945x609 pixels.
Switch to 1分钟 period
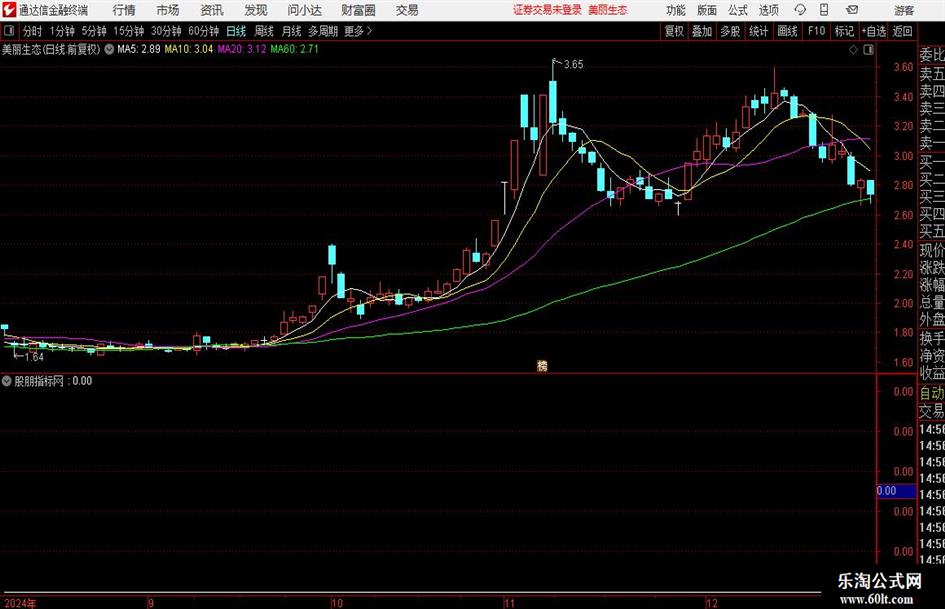coord(61,31)
